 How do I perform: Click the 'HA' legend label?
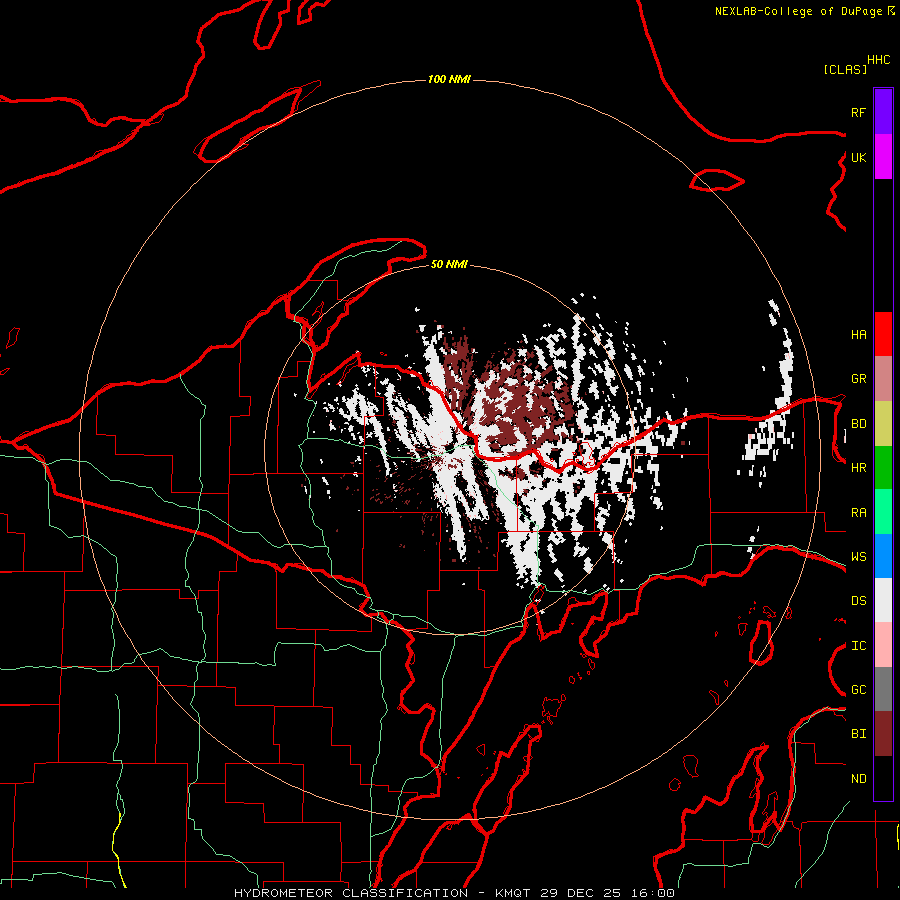coord(858,335)
